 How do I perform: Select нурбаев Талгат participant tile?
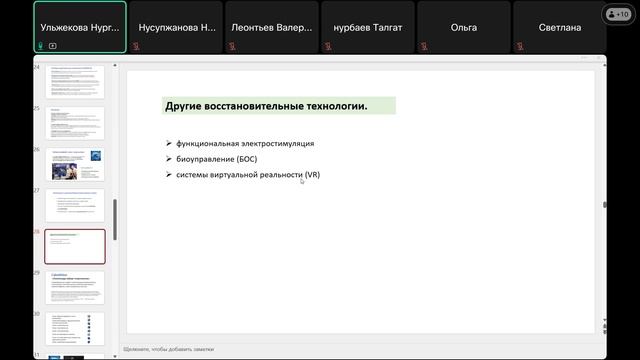pyautogui.click(x=368, y=27)
